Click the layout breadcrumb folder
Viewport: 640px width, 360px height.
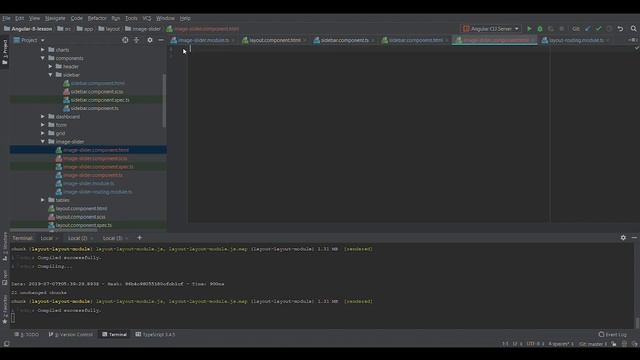pos(109,29)
